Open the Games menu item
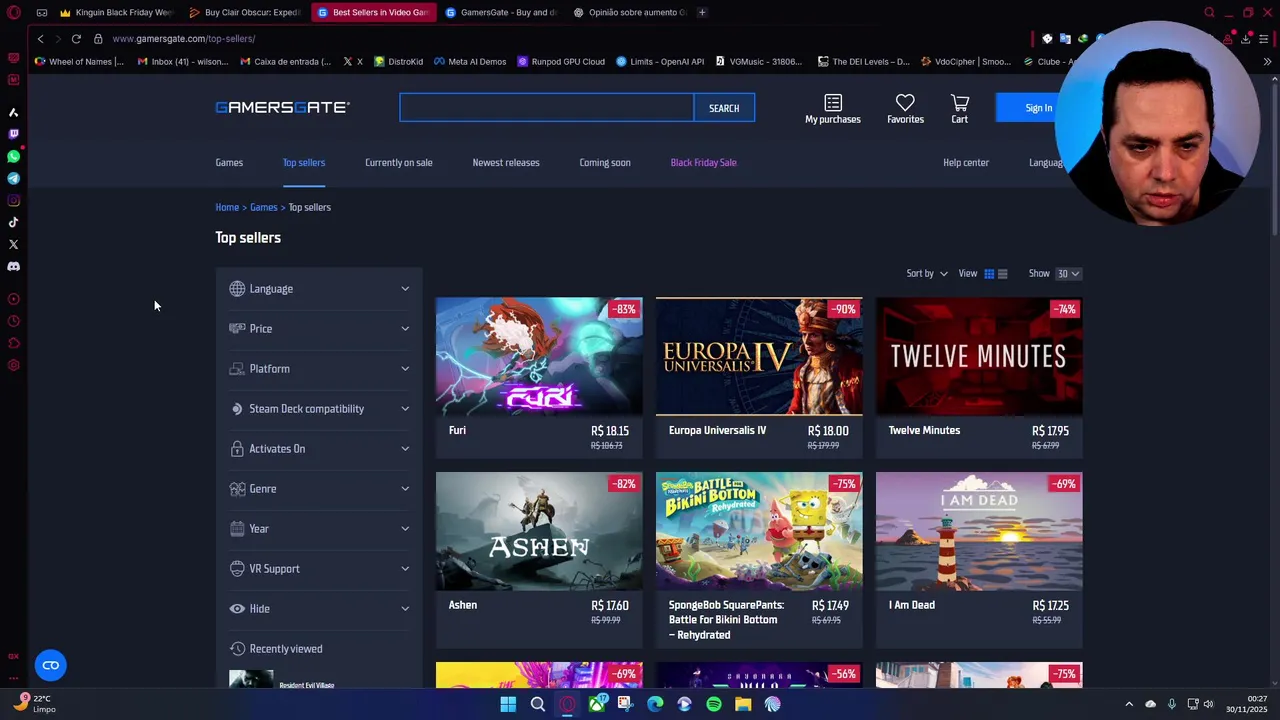 pos(229,163)
